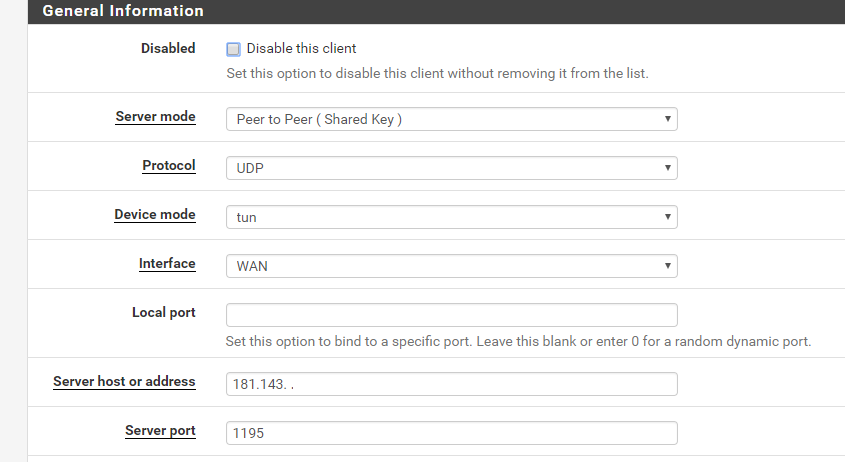
Task: Click the underlined Interface label
Action: 167,263
